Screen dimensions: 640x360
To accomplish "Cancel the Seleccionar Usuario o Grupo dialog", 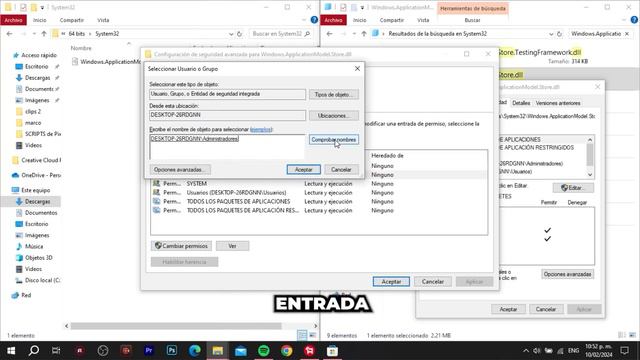I will [x=341, y=169].
